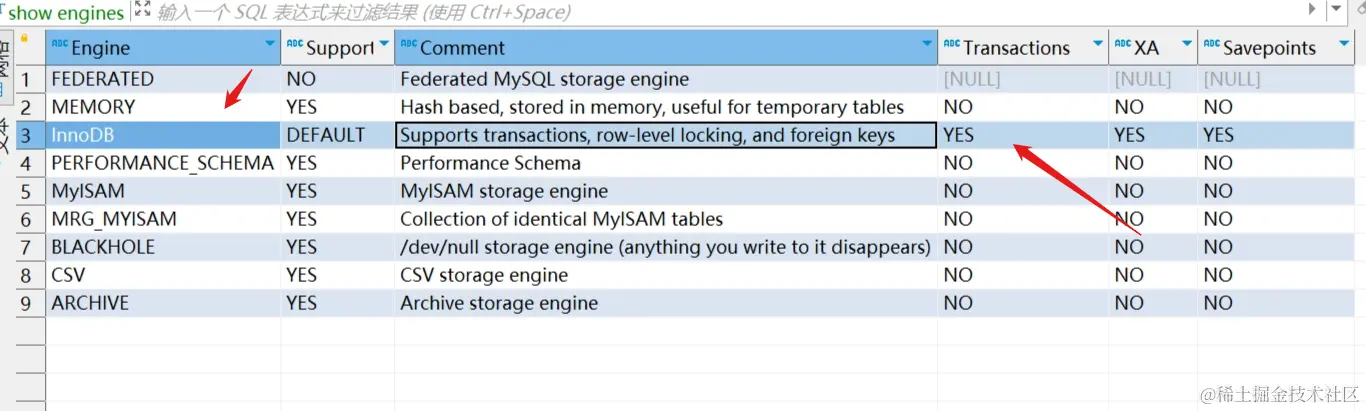
Task: Select row number 3 header
Action: (x=30, y=135)
